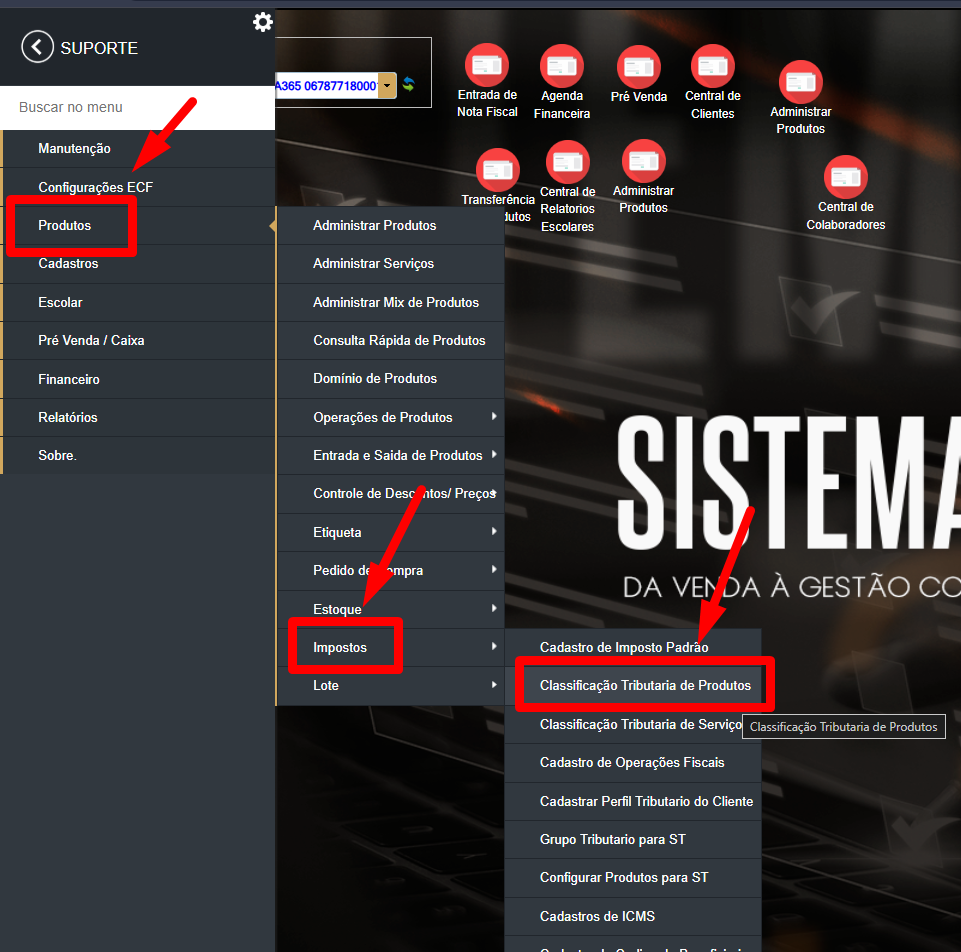Click the green refresh arrows icon

coord(408,86)
